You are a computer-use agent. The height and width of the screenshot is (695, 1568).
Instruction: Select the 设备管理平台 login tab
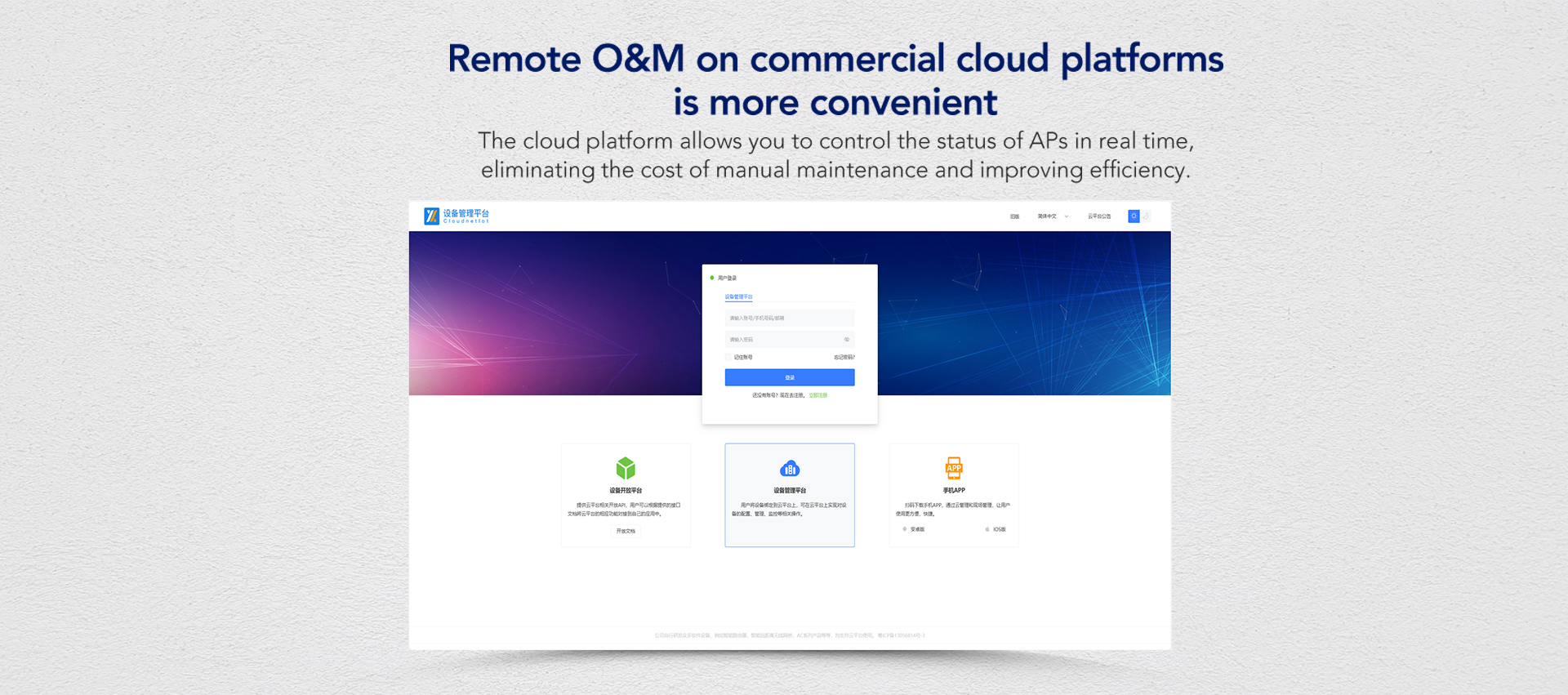click(738, 297)
